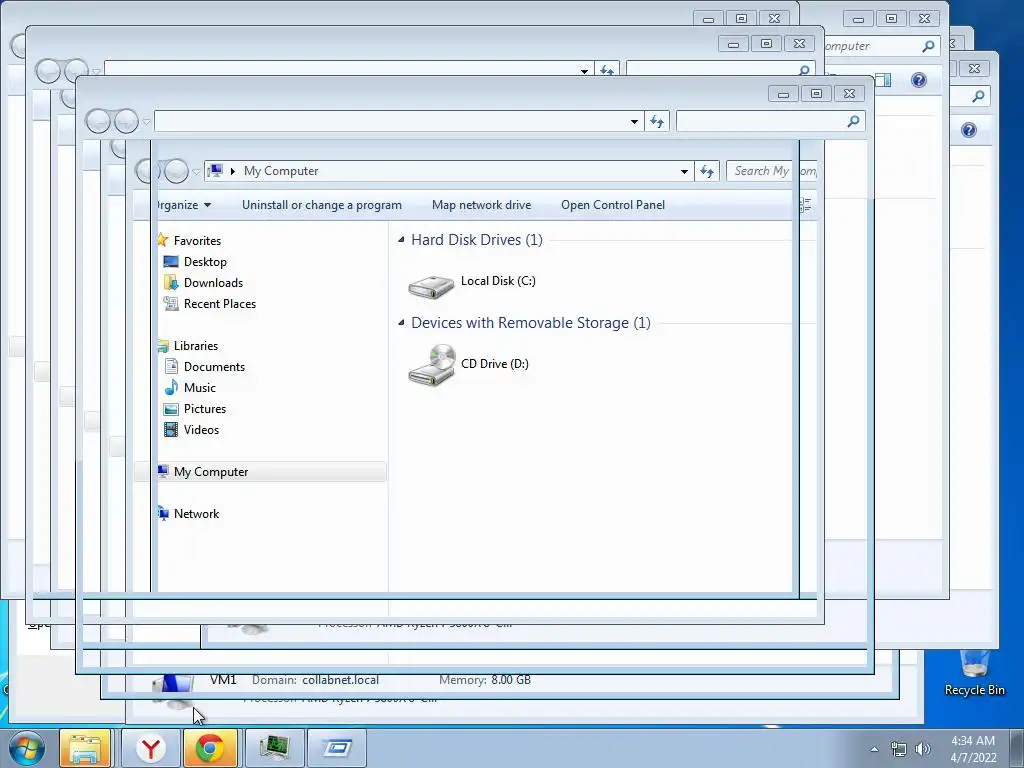Image resolution: width=1024 pixels, height=768 pixels.
Task: Collapse Devices with Removable Storage group
Action: (x=401, y=323)
